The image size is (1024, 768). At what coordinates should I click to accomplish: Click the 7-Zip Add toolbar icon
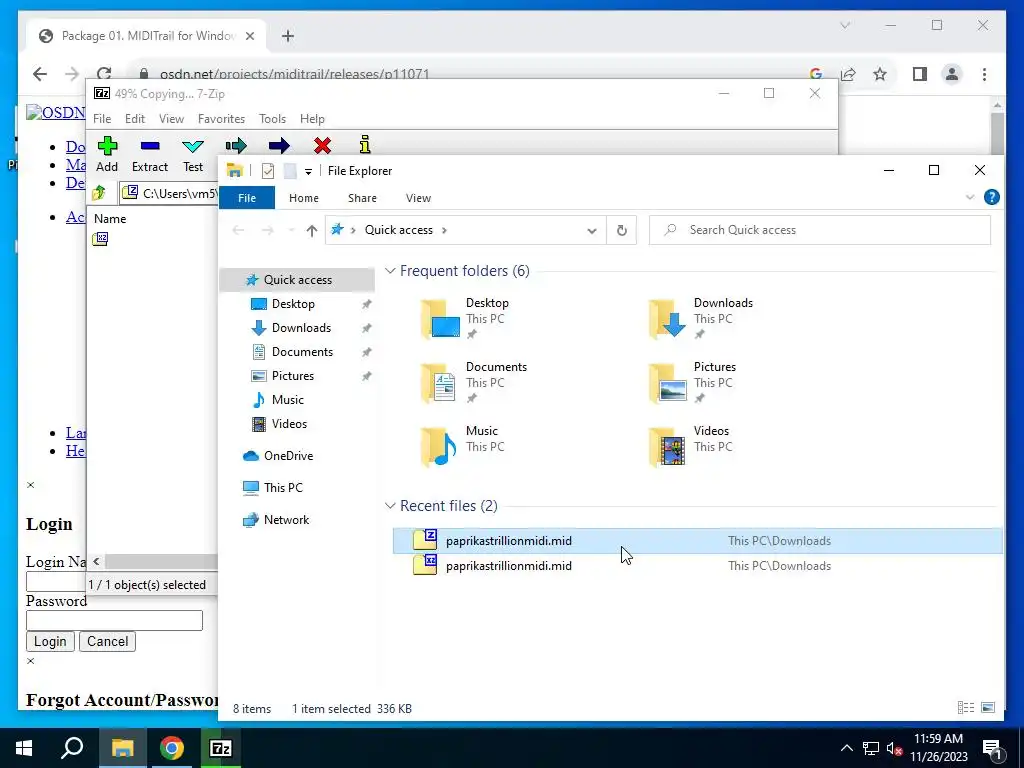[107, 146]
